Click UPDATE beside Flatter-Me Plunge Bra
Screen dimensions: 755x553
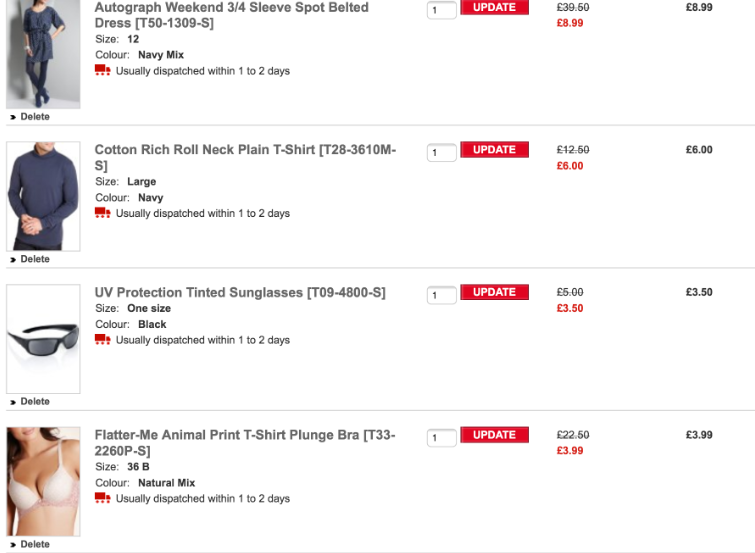coord(494,435)
